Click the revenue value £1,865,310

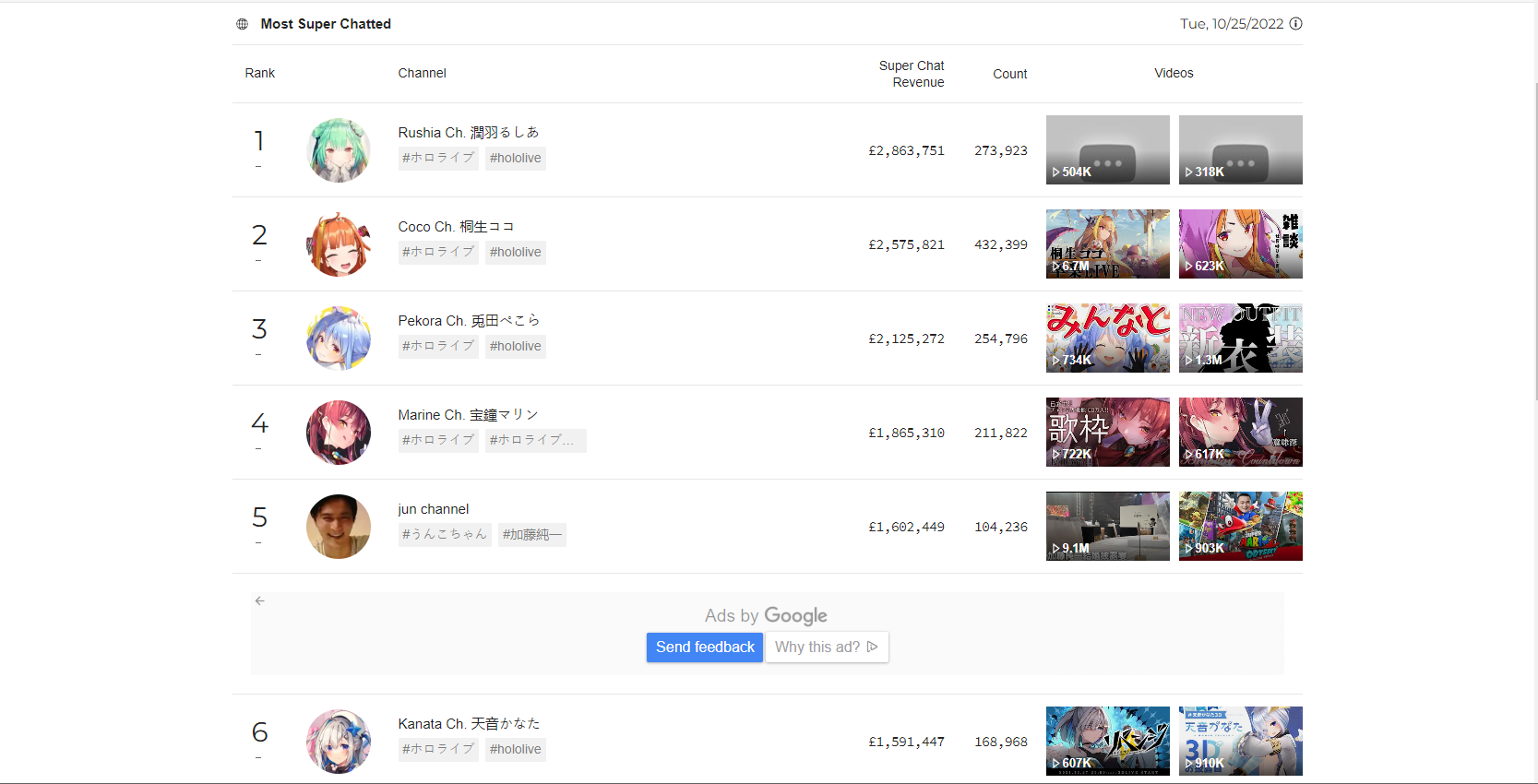point(906,433)
